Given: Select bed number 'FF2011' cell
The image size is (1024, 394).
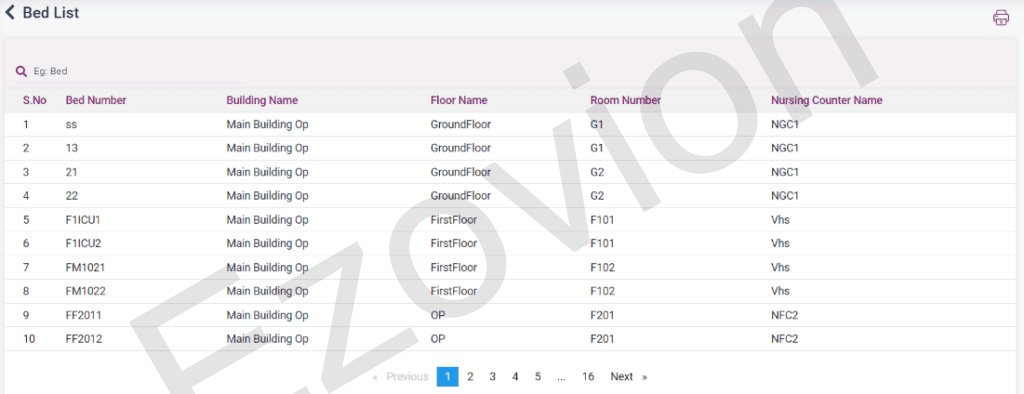Looking at the screenshot, I should click(84, 315).
